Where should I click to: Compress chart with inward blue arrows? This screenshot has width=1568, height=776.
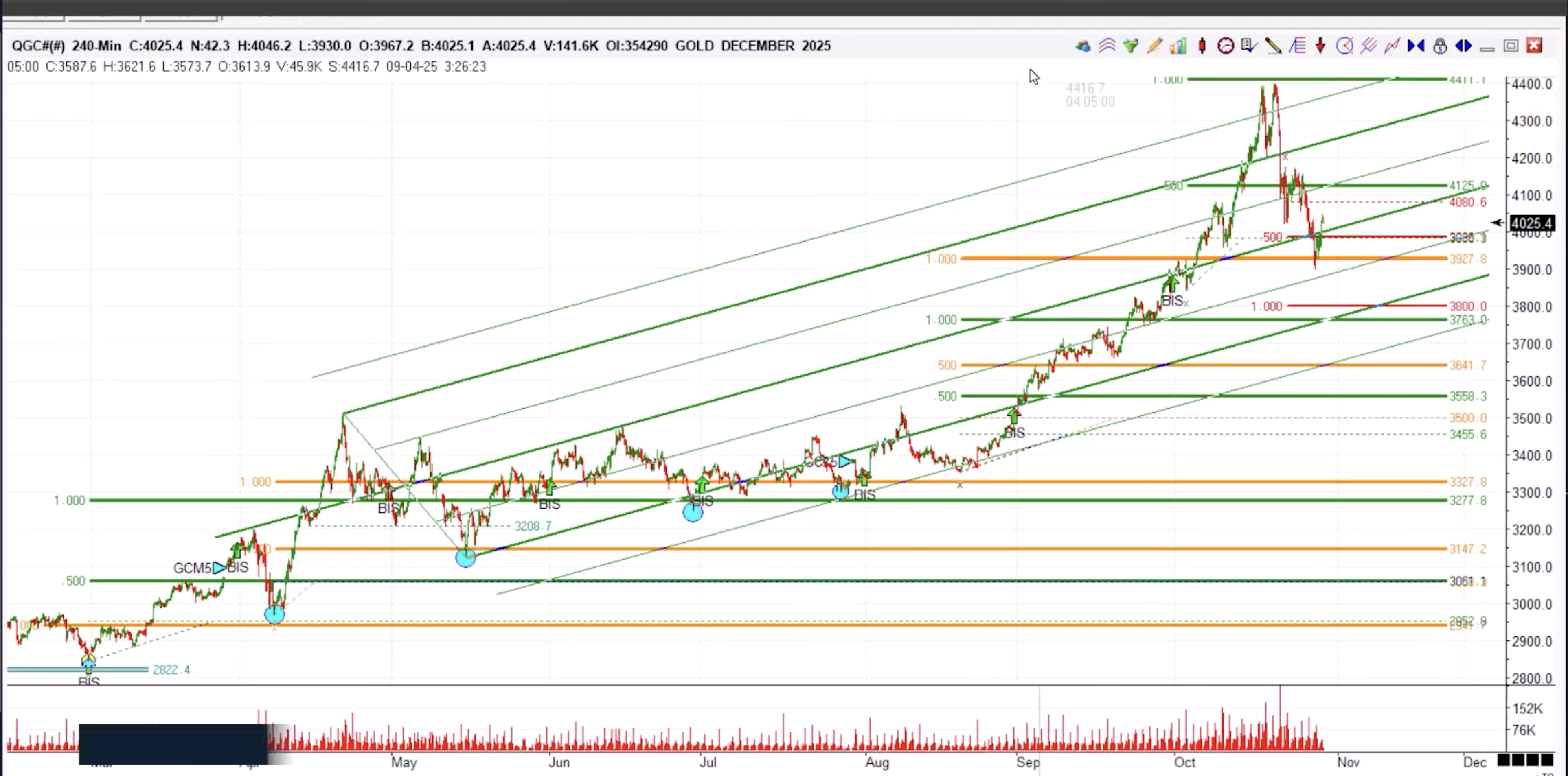pos(1416,46)
